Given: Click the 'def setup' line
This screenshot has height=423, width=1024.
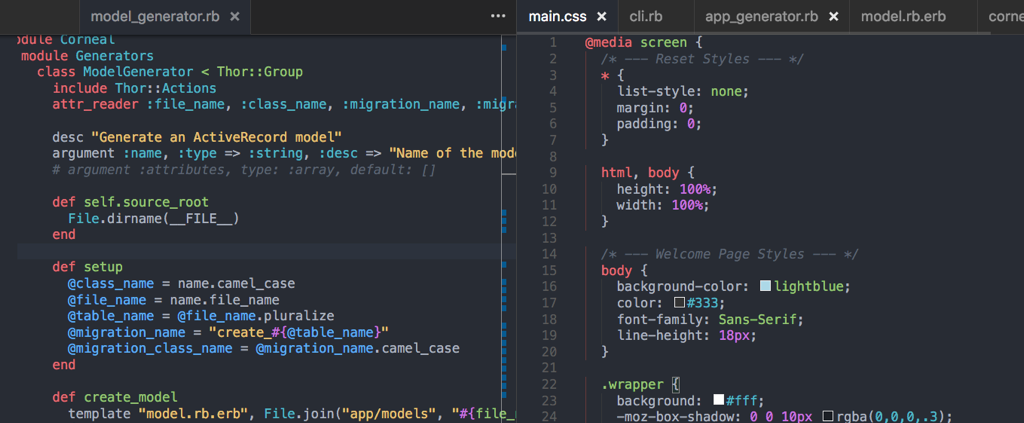Looking at the screenshot, I should 88,267.
